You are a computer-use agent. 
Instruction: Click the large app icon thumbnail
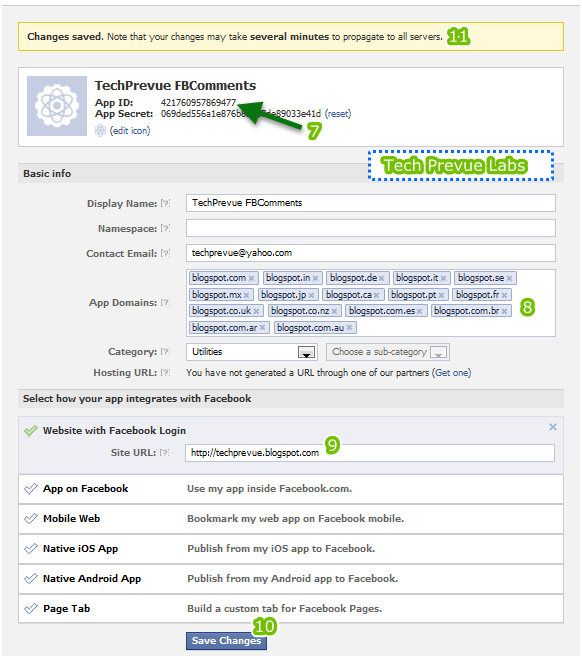pyautogui.click(x=57, y=106)
